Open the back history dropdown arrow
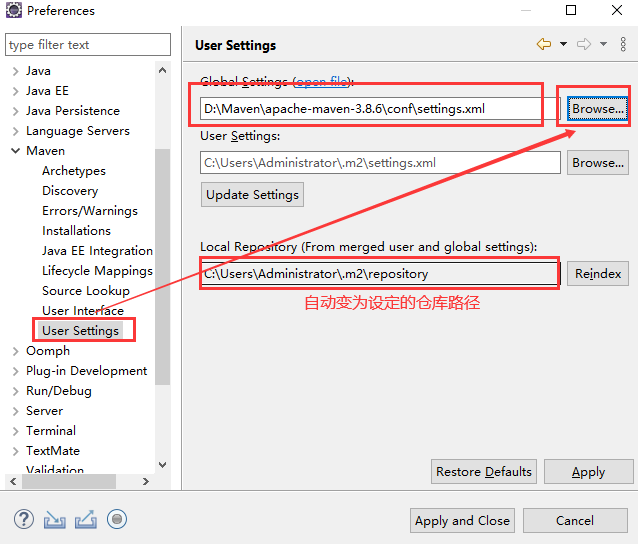Image resolution: width=638 pixels, height=544 pixels. [x=563, y=44]
